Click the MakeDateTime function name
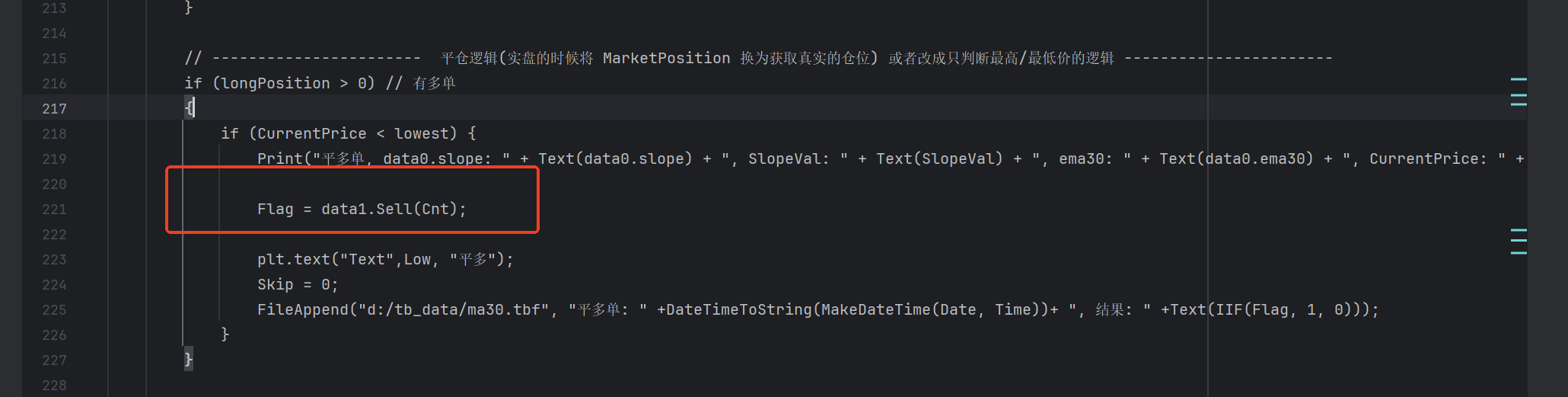The image size is (1568, 397). pyautogui.click(x=875, y=310)
